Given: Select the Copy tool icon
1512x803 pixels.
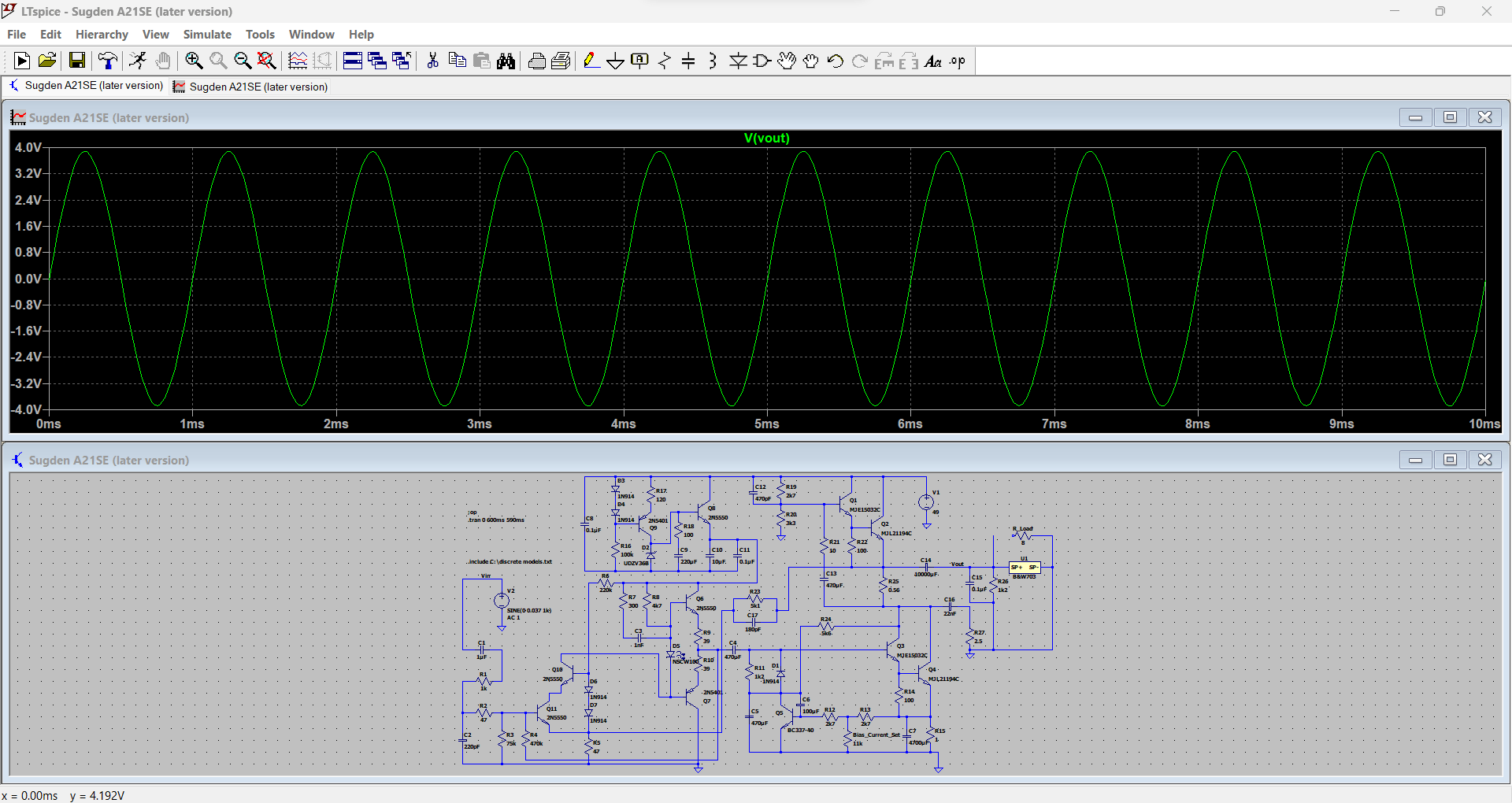Looking at the screenshot, I should coord(457,61).
